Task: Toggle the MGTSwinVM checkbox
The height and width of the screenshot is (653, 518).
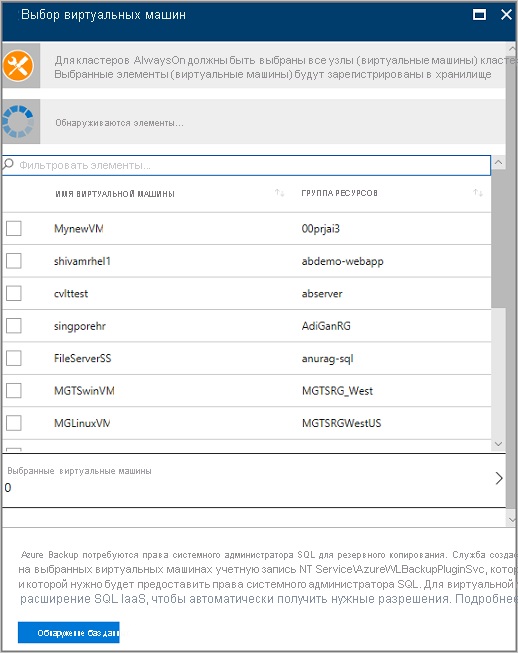Action: click(14, 391)
